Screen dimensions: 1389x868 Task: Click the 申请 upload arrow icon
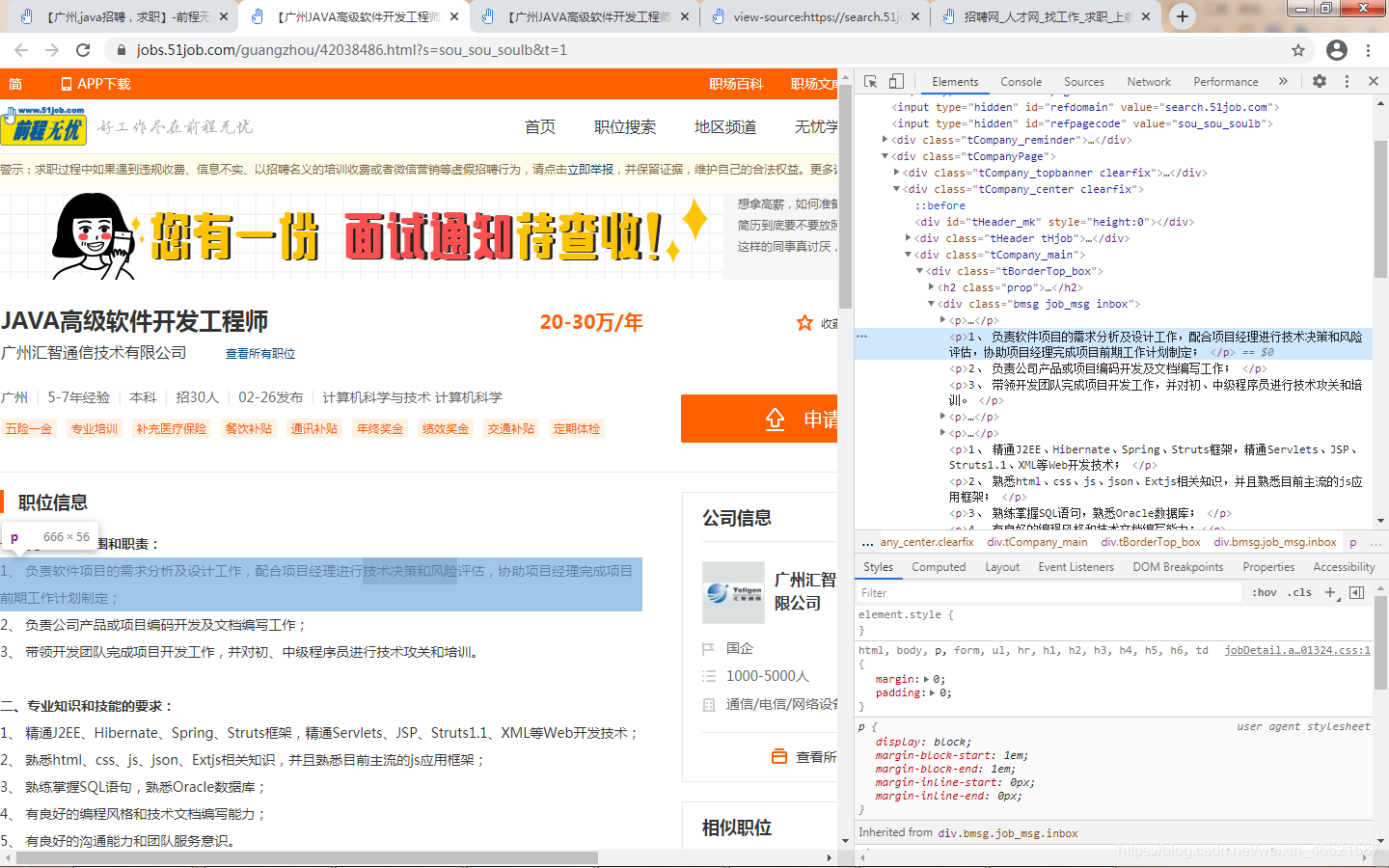pos(776,420)
